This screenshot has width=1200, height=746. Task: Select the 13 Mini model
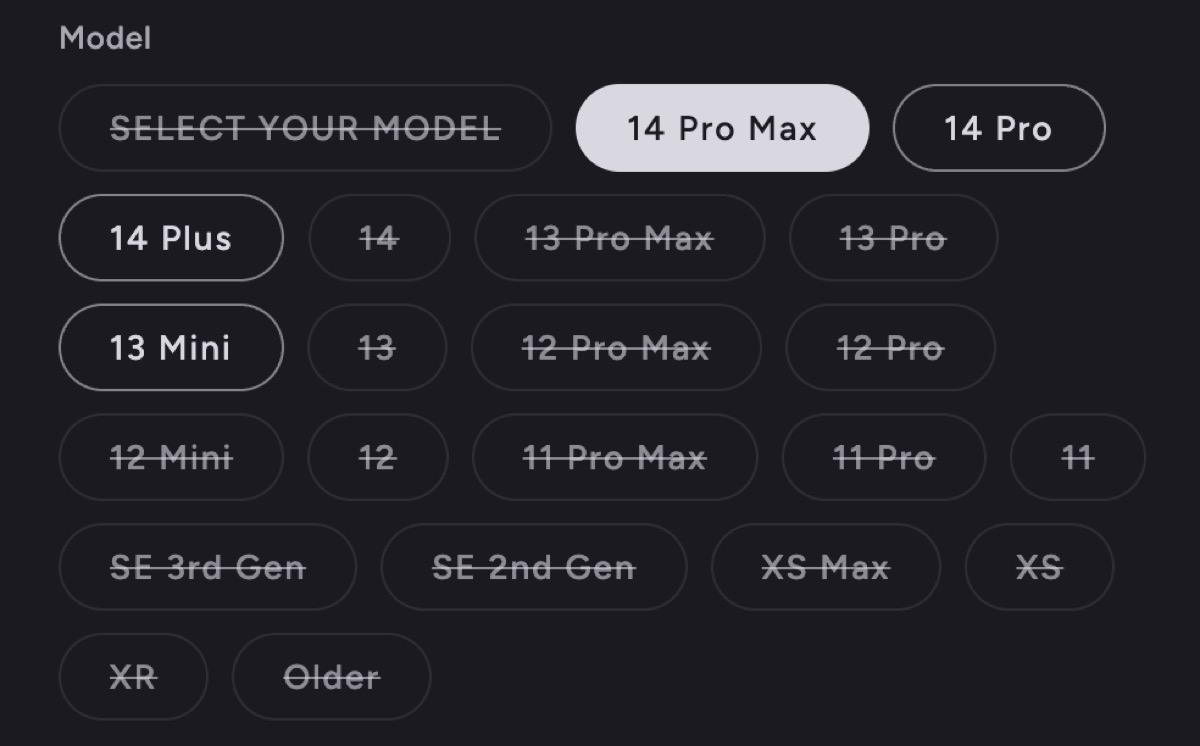tap(171, 348)
